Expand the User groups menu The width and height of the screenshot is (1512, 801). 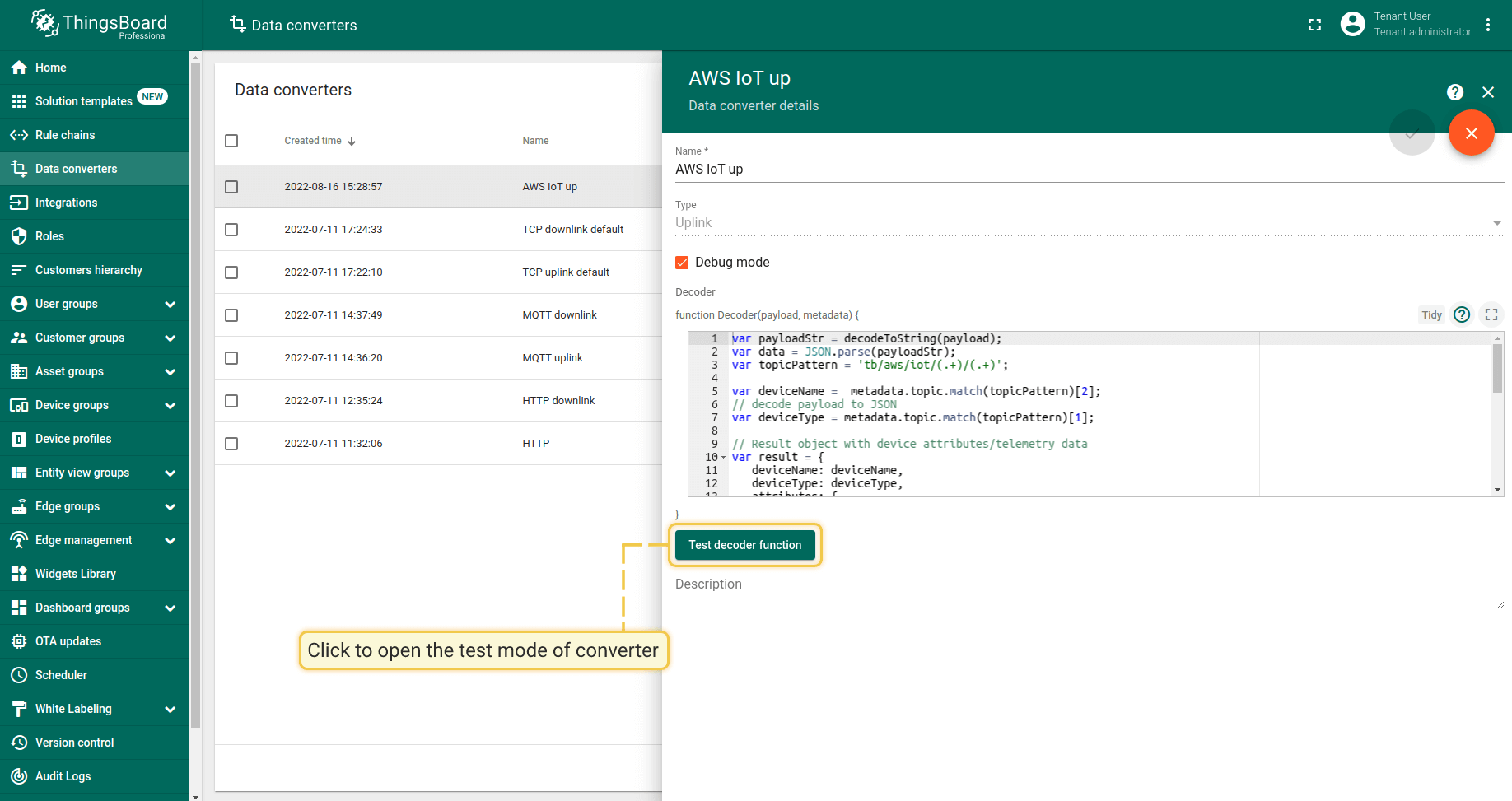(170, 305)
